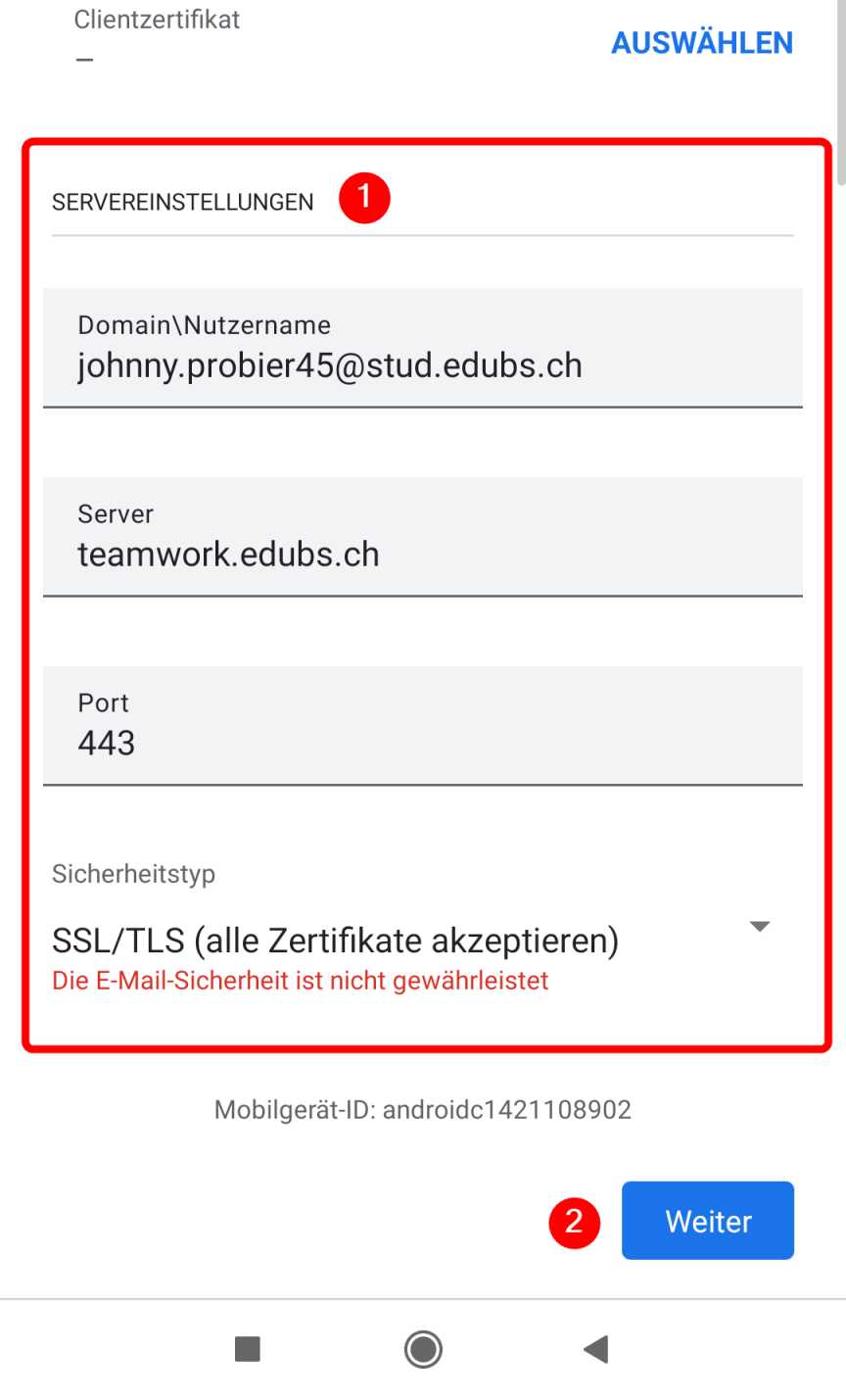Click the red number 1 badge
846x1400 pixels.
[x=364, y=198]
